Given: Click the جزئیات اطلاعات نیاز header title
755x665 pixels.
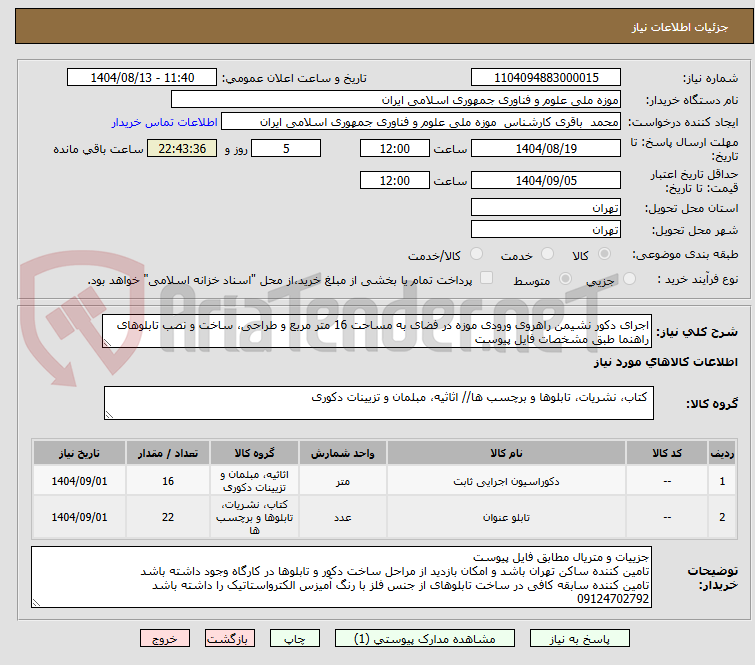Looking at the screenshot, I should (x=680, y=27).
